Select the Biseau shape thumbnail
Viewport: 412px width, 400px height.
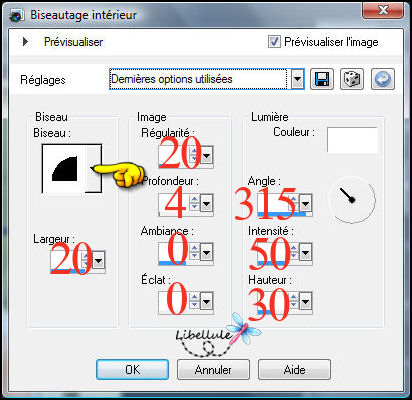(64, 168)
